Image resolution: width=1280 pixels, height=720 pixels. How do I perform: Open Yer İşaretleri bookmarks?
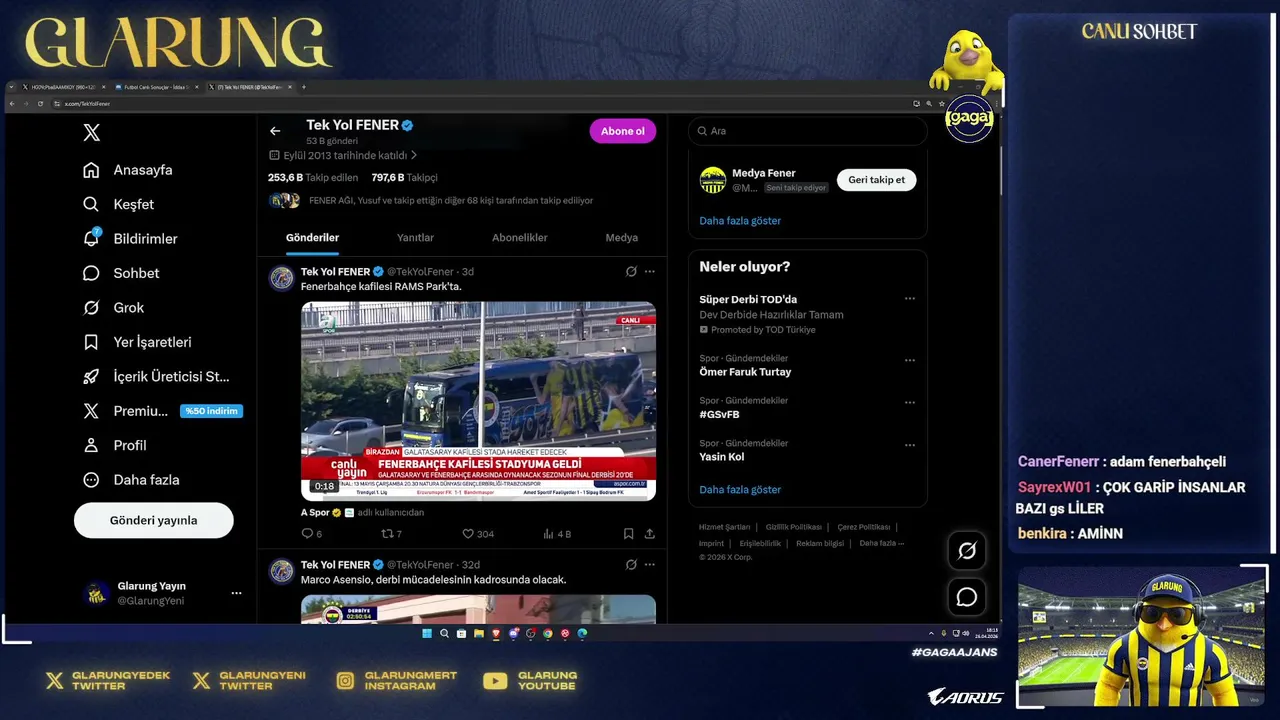(x=137, y=342)
